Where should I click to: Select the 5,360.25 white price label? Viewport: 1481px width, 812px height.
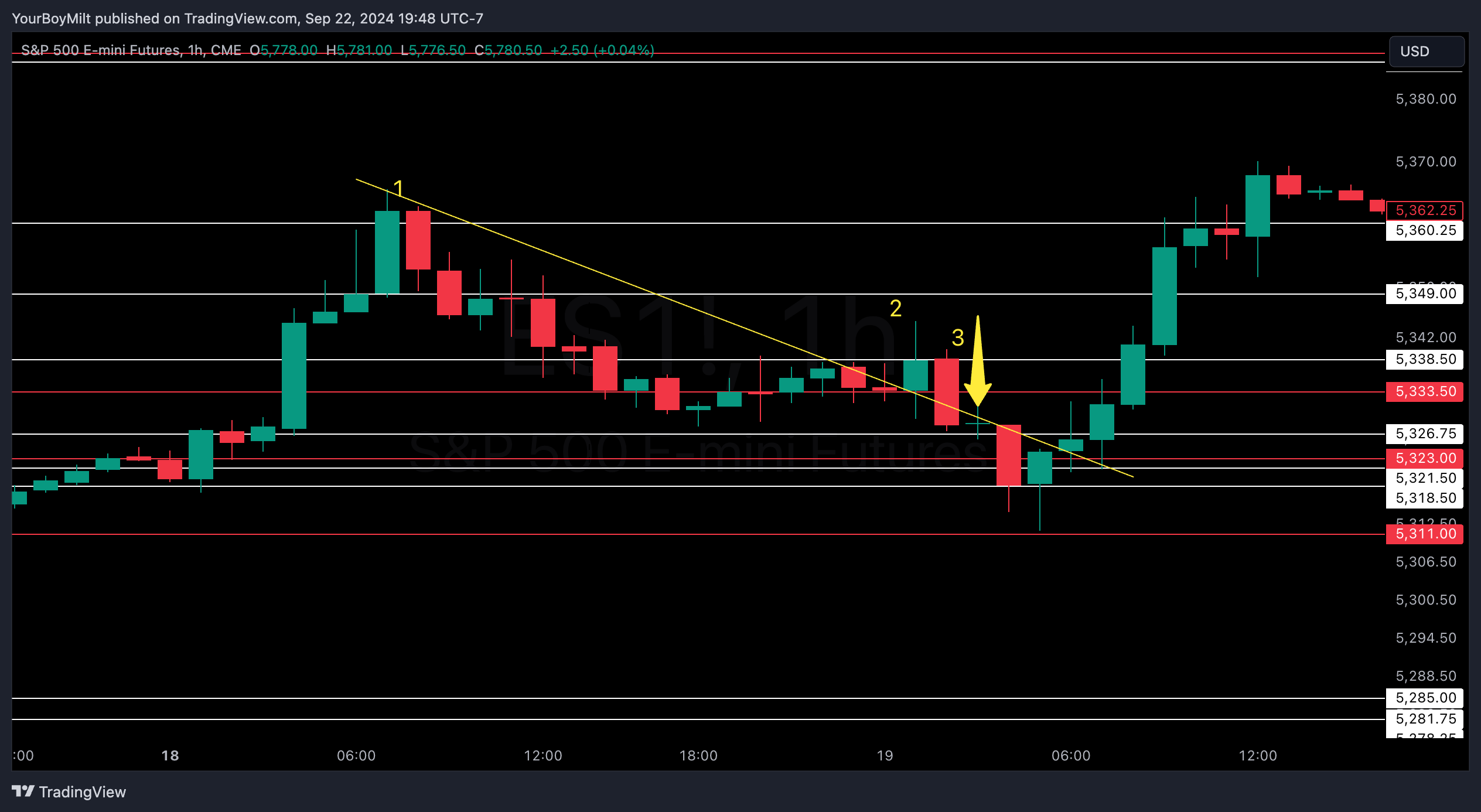point(1425,230)
